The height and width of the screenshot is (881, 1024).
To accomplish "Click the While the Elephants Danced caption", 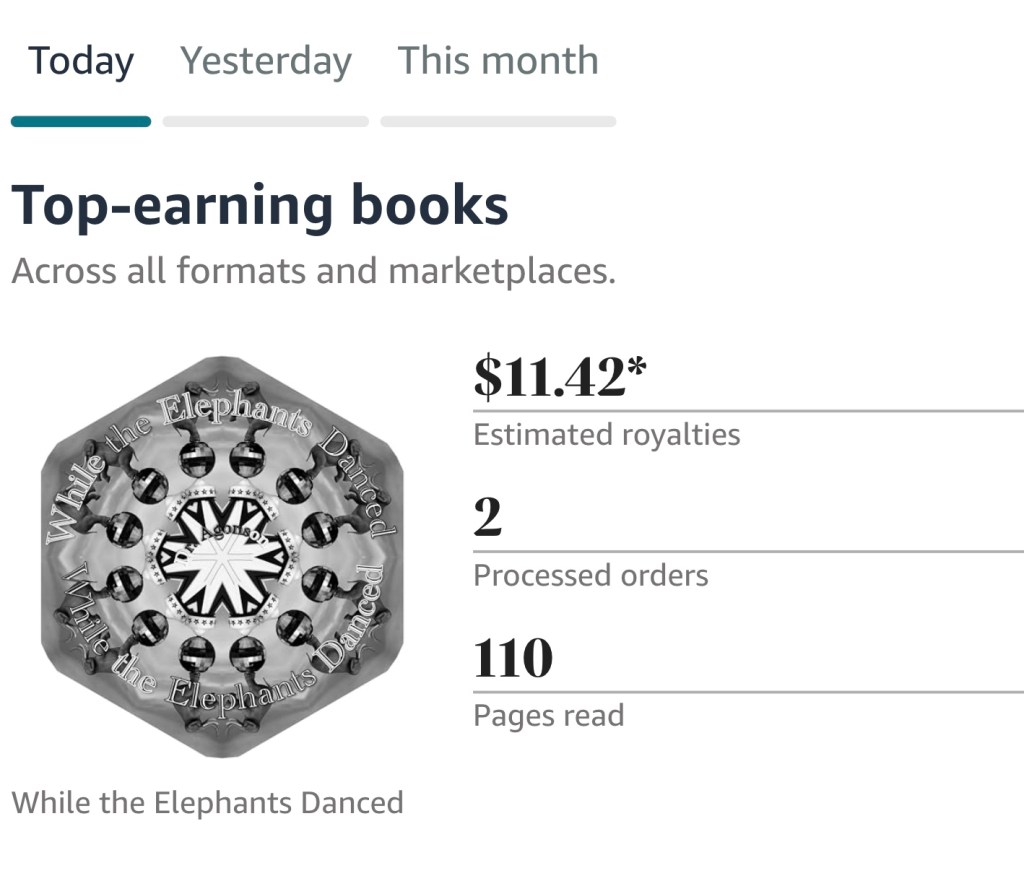I will point(208,802).
